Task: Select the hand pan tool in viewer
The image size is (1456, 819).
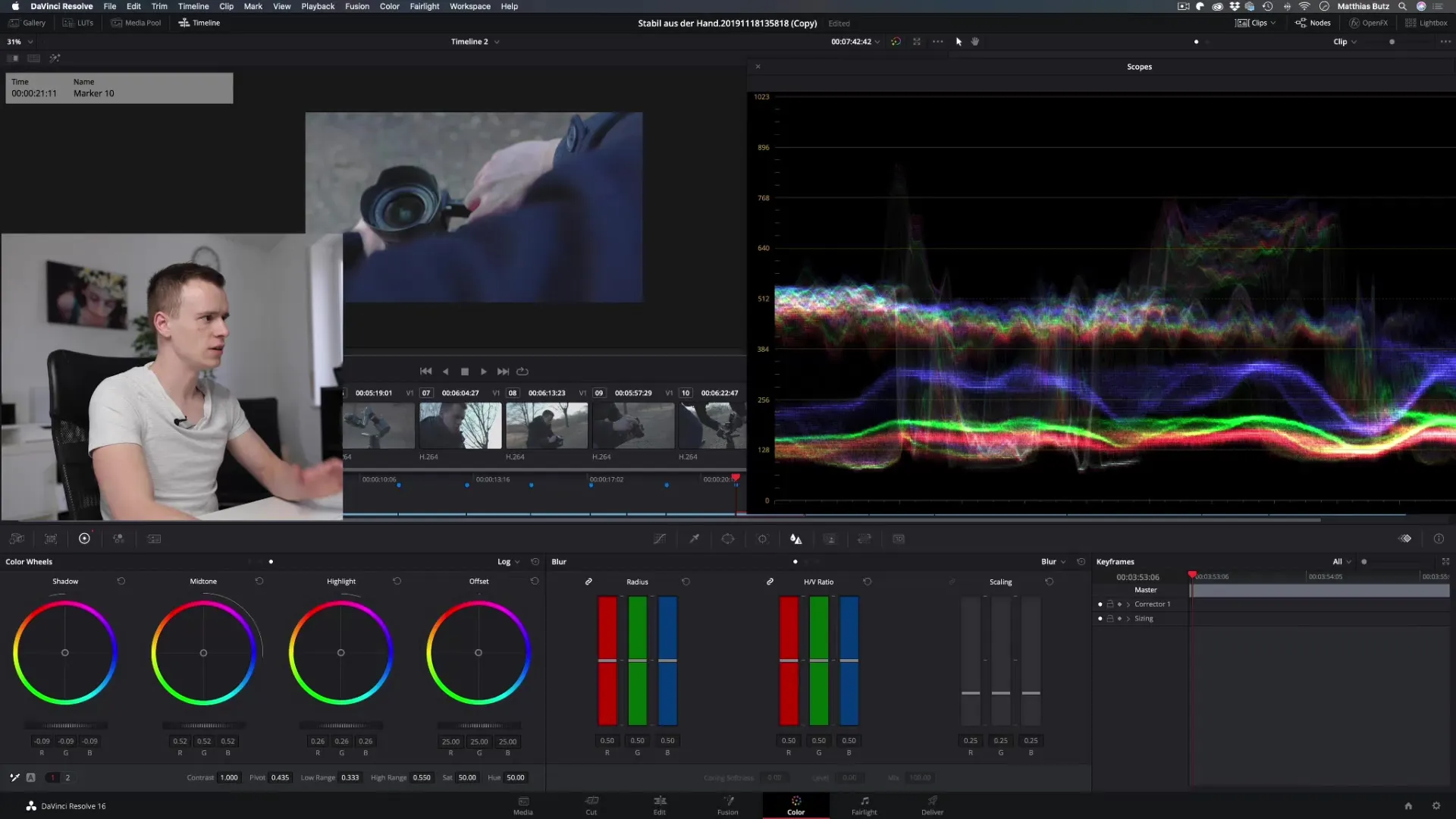Action: [975, 42]
